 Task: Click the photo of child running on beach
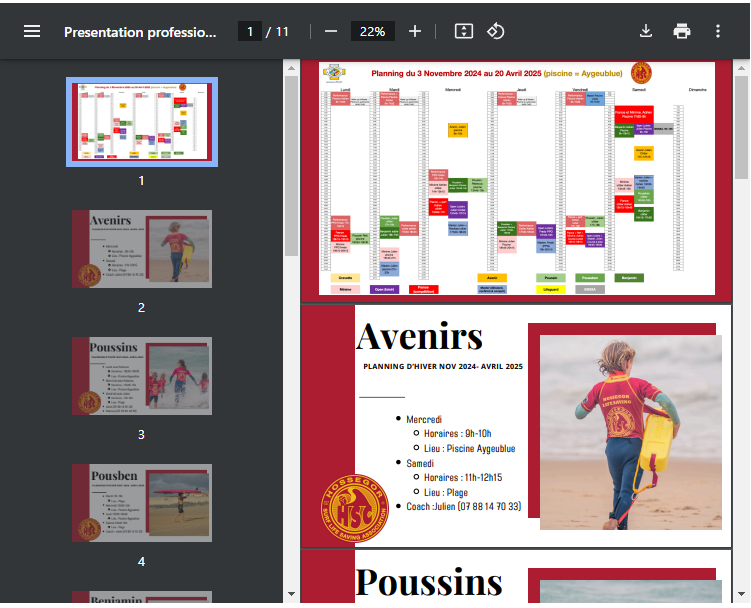[630, 432]
